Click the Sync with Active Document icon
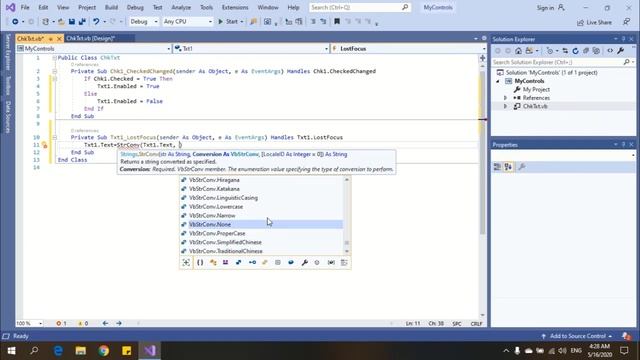Image resolution: width=640 pixels, height=360 pixels. click(x=565, y=51)
